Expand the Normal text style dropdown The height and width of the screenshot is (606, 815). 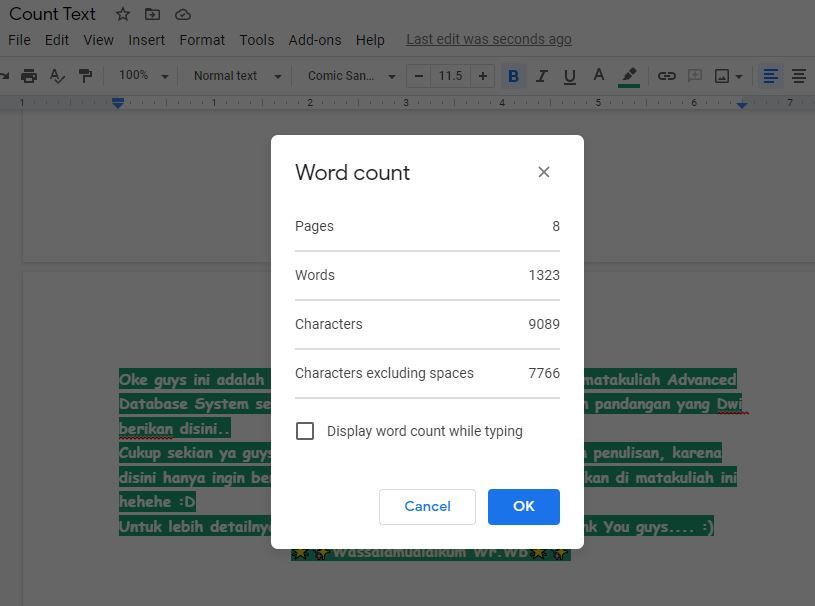click(x=236, y=76)
